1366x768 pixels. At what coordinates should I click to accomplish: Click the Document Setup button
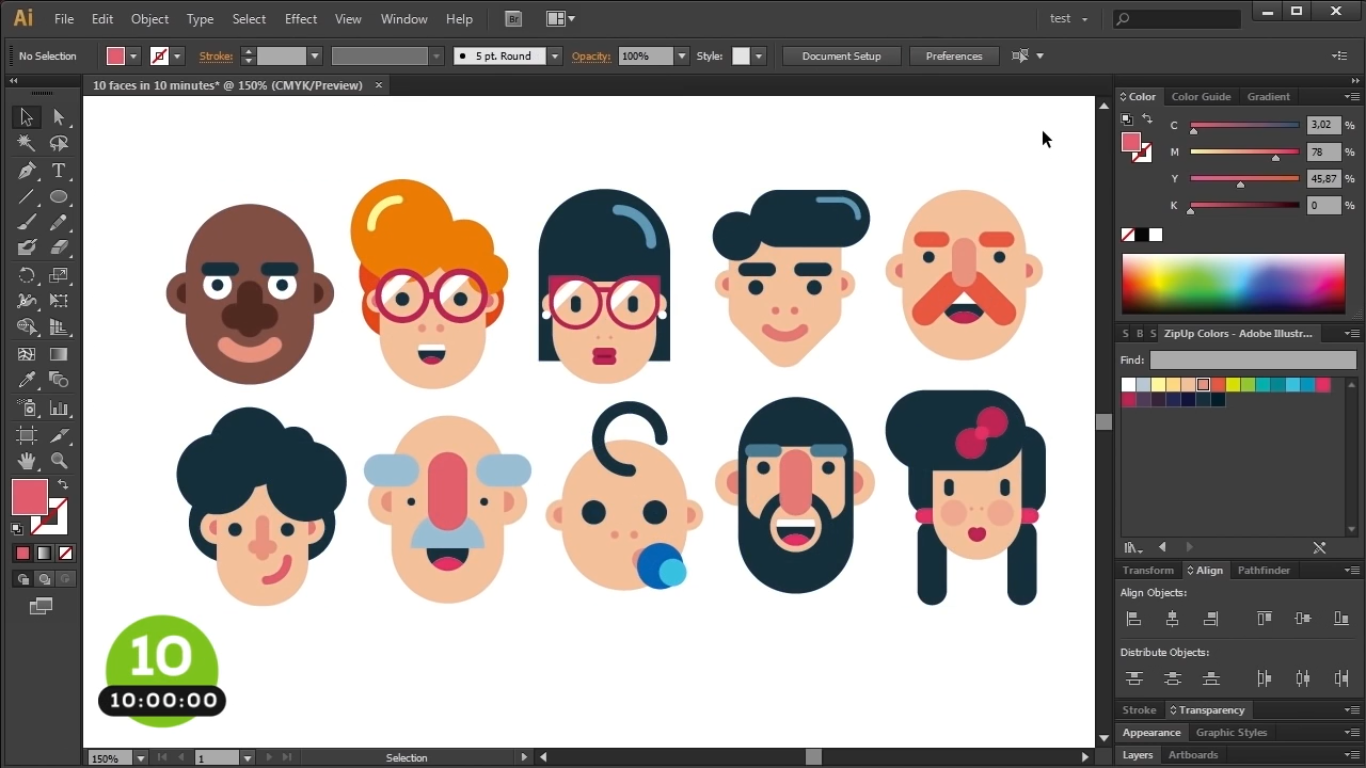(841, 56)
